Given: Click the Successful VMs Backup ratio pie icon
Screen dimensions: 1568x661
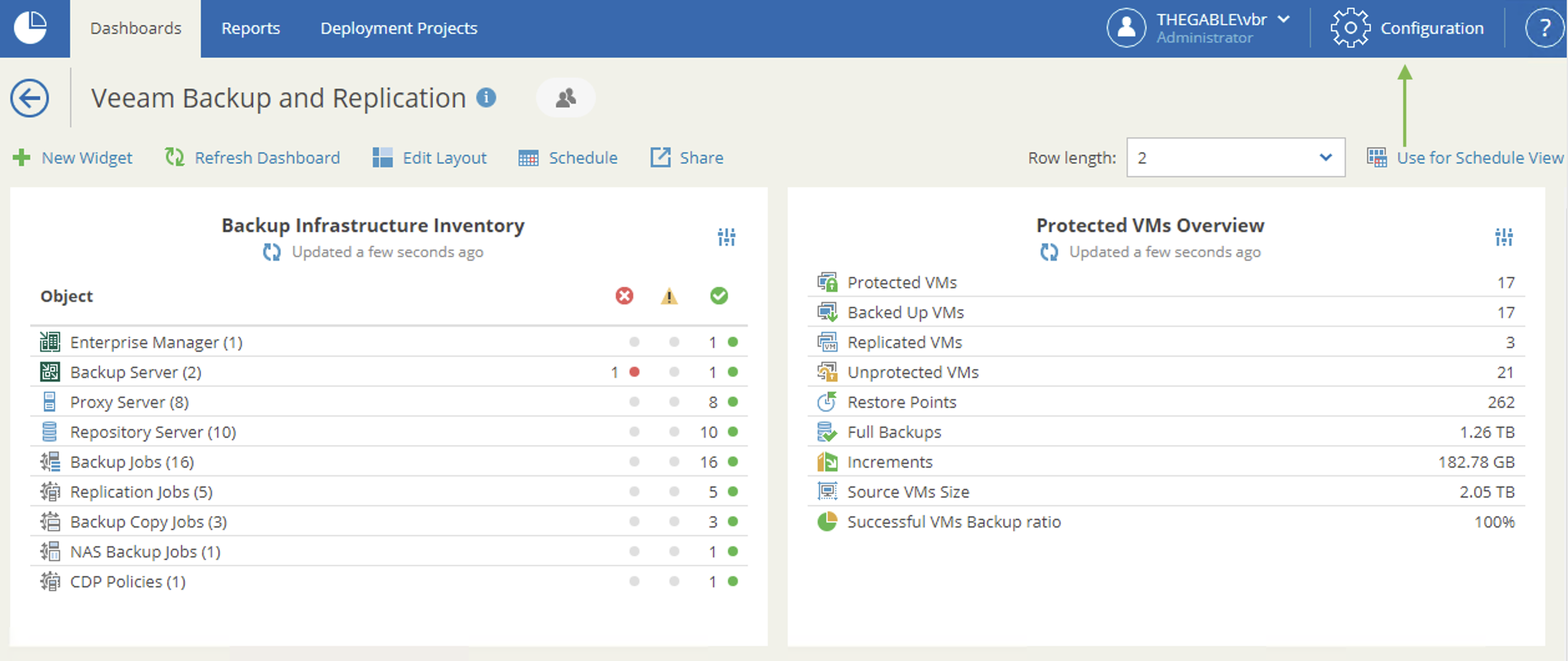Looking at the screenshot, I should coord(827,521).
